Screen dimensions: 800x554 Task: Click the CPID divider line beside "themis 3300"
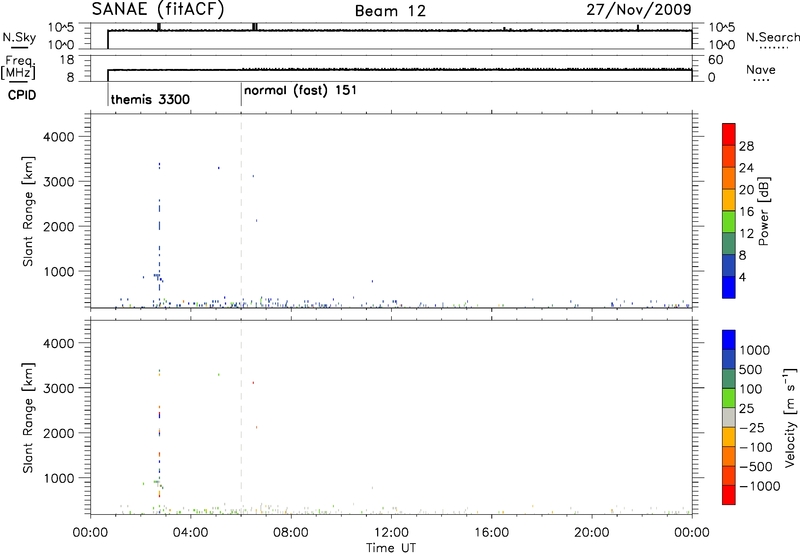pyautogui.click(x=108, y=94)
